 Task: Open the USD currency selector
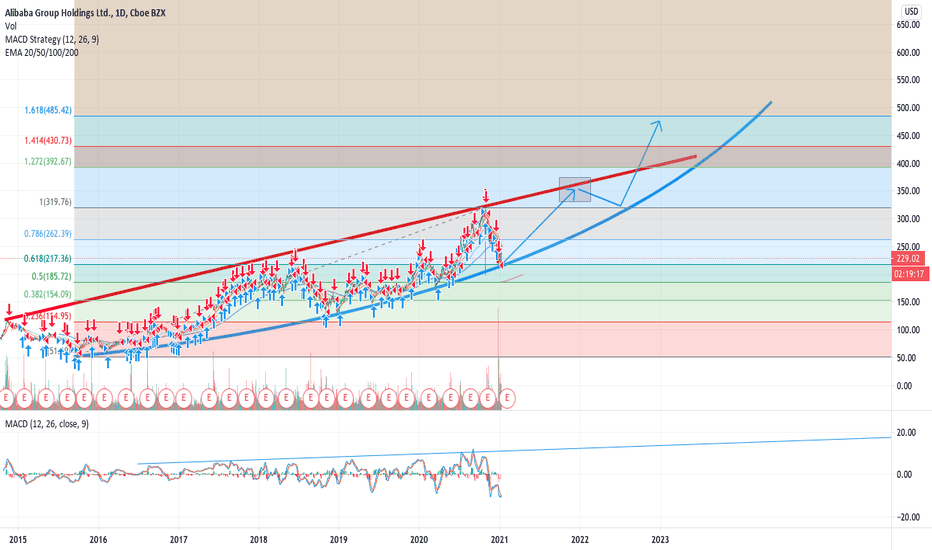(911, 11)
